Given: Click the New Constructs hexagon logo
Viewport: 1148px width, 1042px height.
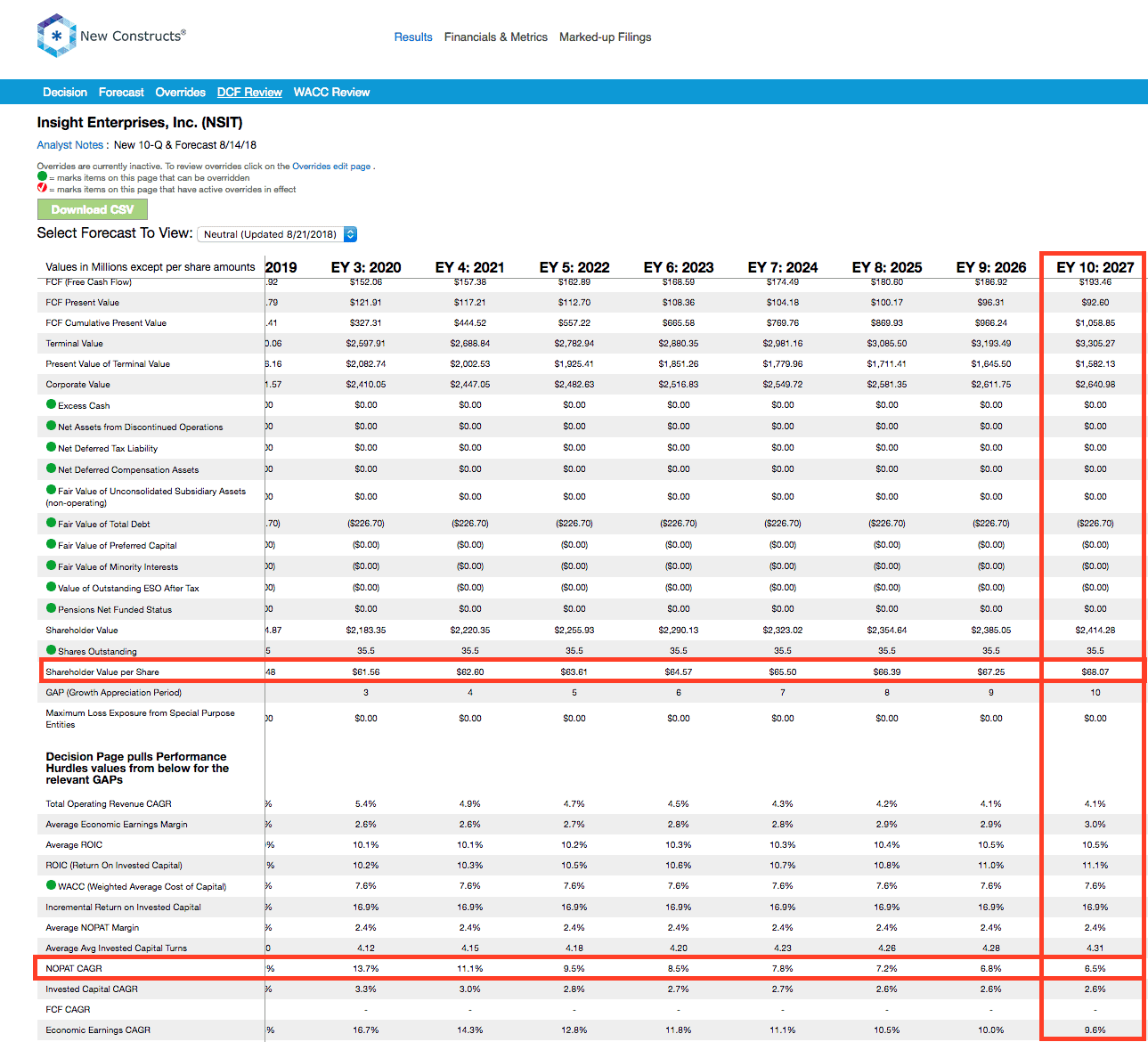Looking at the screenshot, I should [x=56, y=36].
